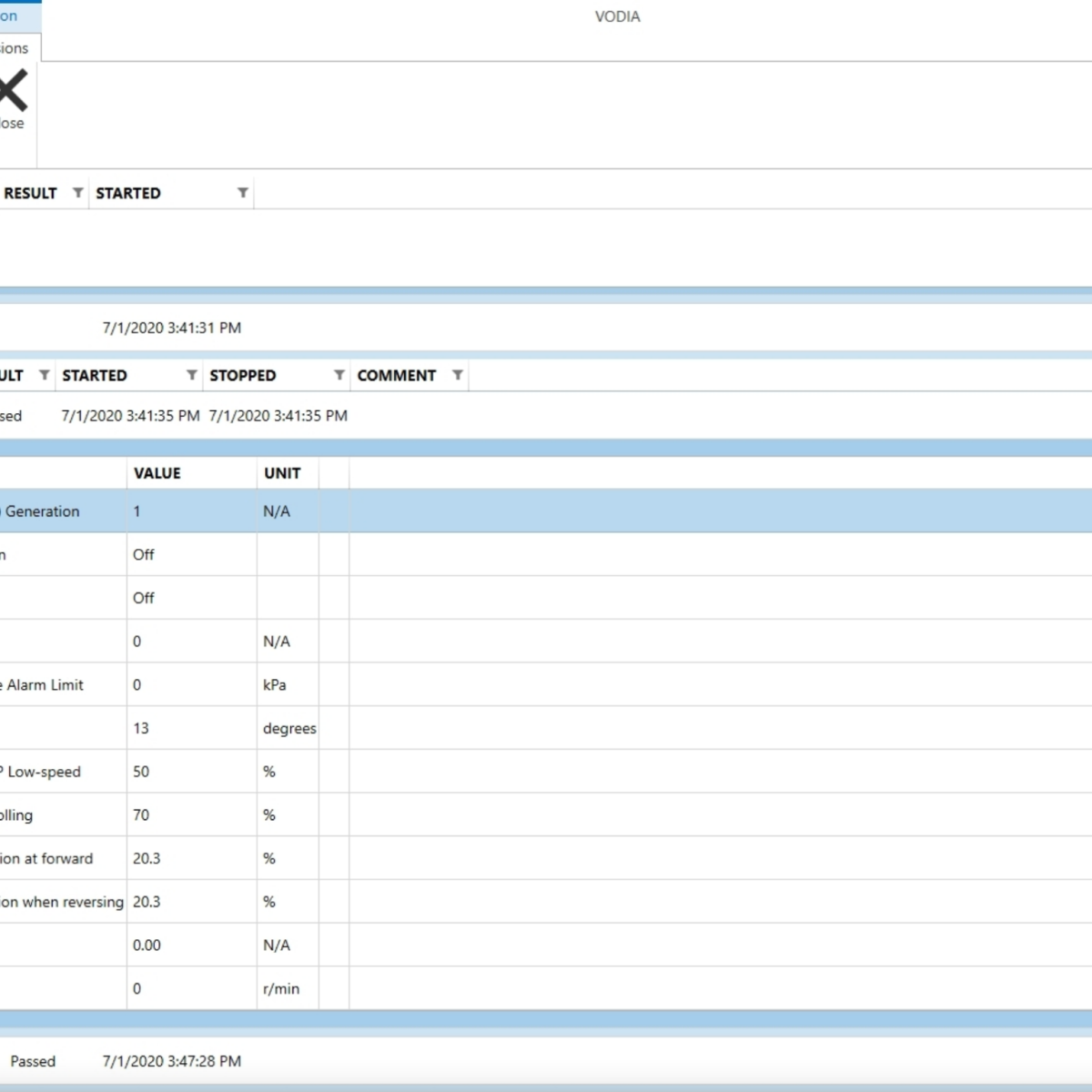
Task: Open filter icon on the RESULT column
Action: (x=77, y=193)
